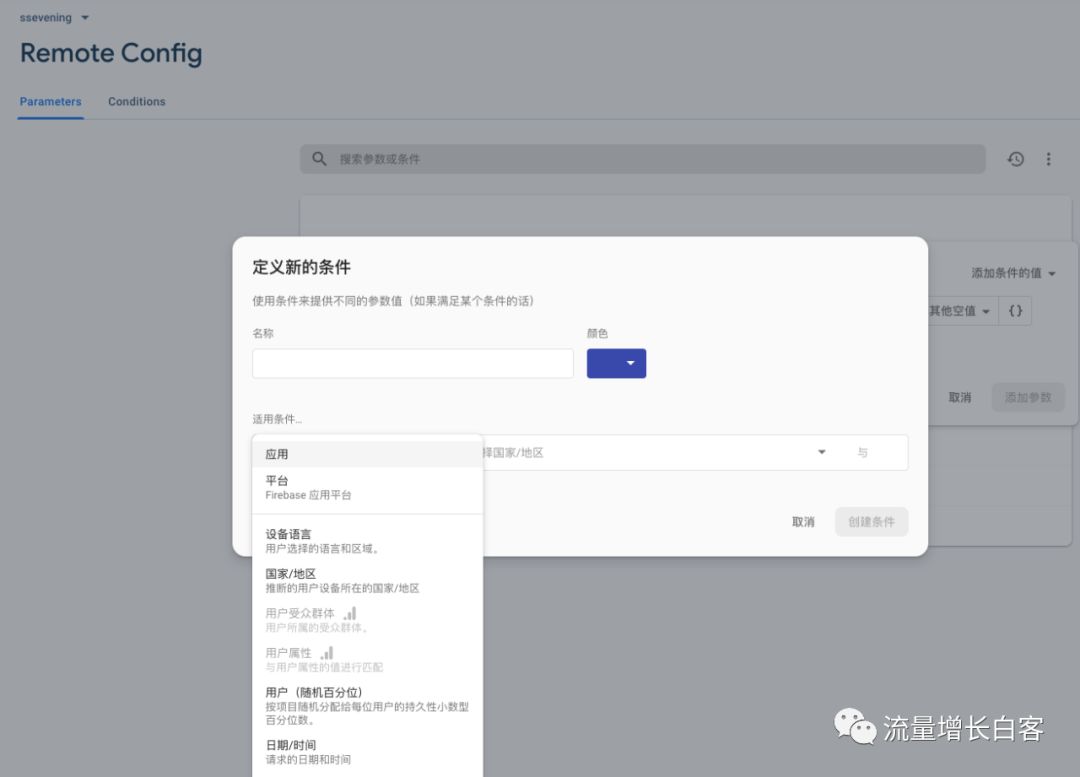Switch to the Parameters tab

click(50, 101)
